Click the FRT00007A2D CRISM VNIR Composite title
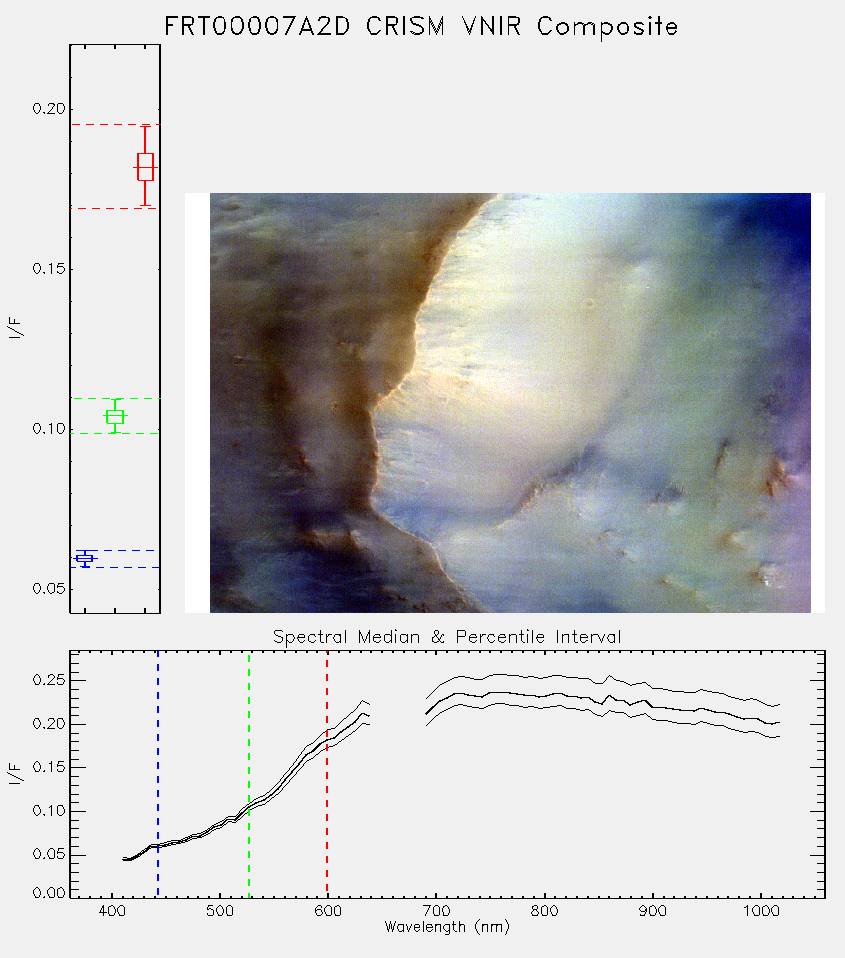The image size is (845, 958). [x=421, y=26]
